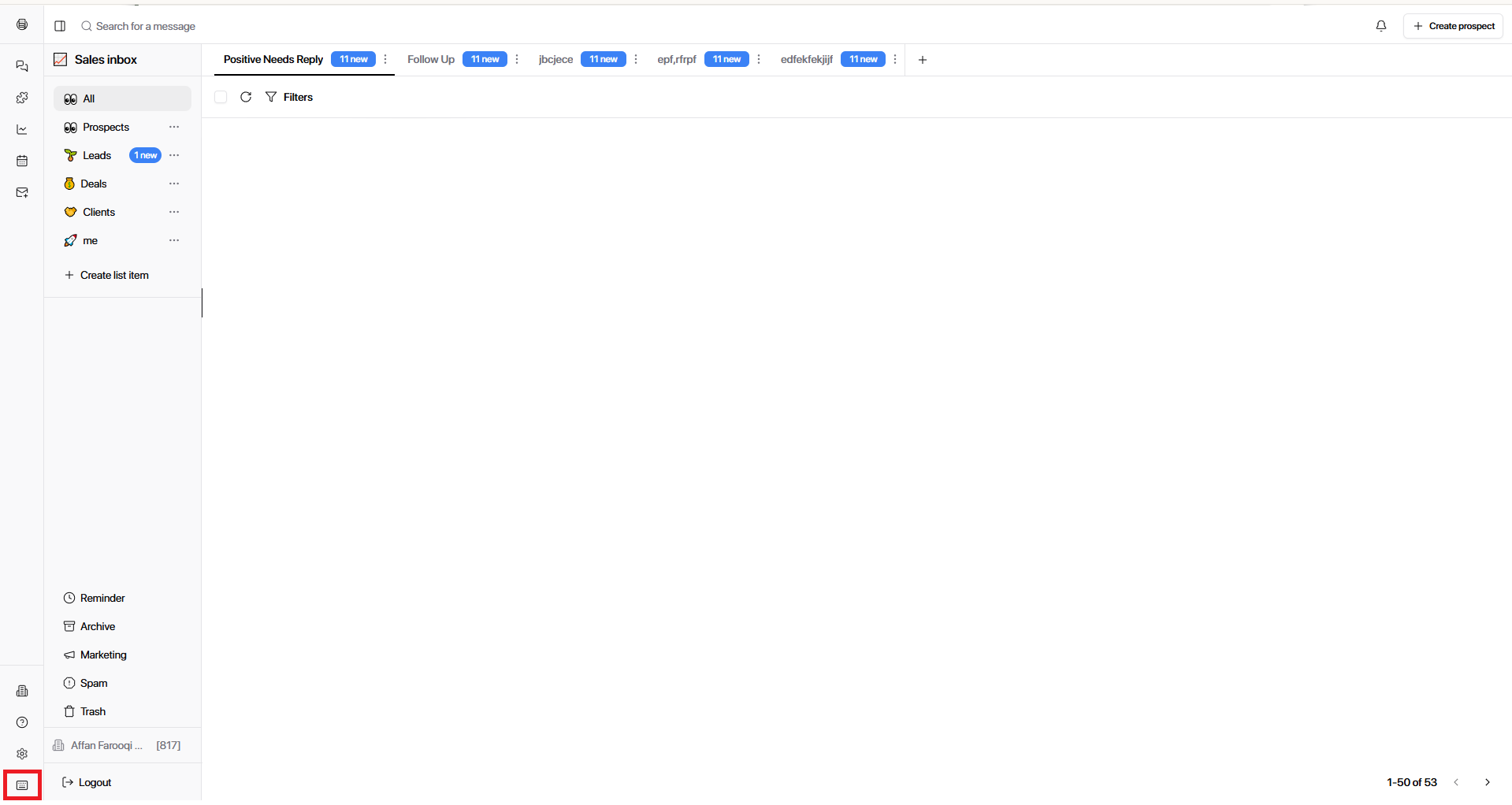Viewport: 1512px width, 805px height.
Task: Click the Search for a message field
Action: click(146, 26)
